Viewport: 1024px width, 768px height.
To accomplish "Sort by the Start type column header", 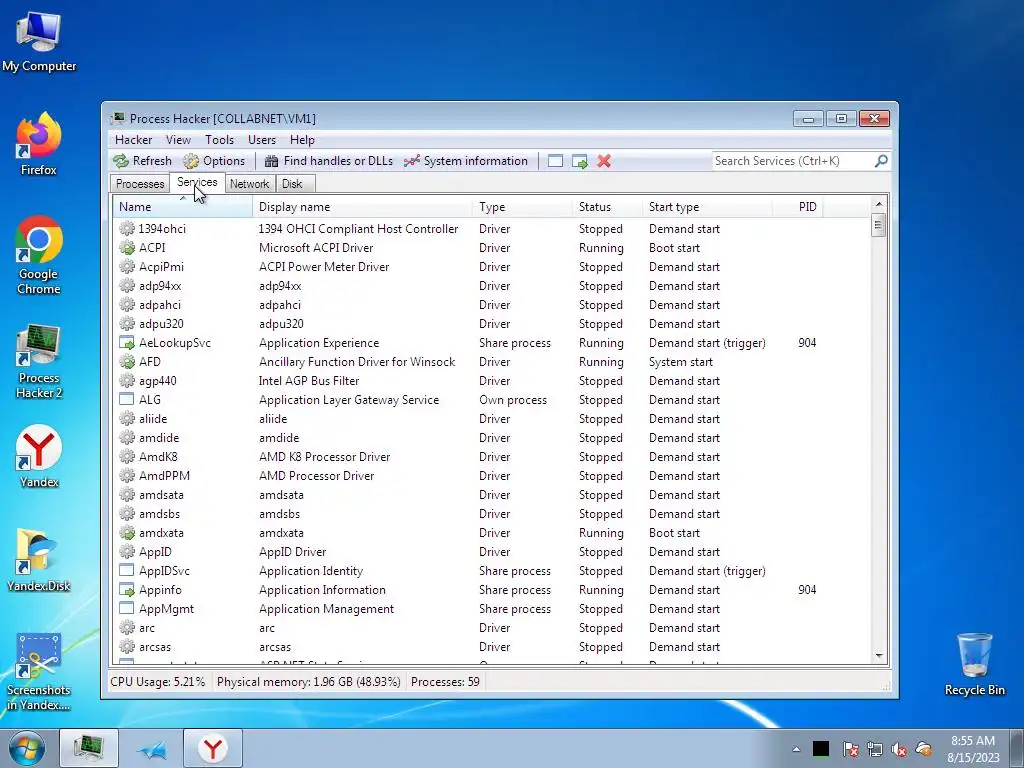I will [707, 206].
